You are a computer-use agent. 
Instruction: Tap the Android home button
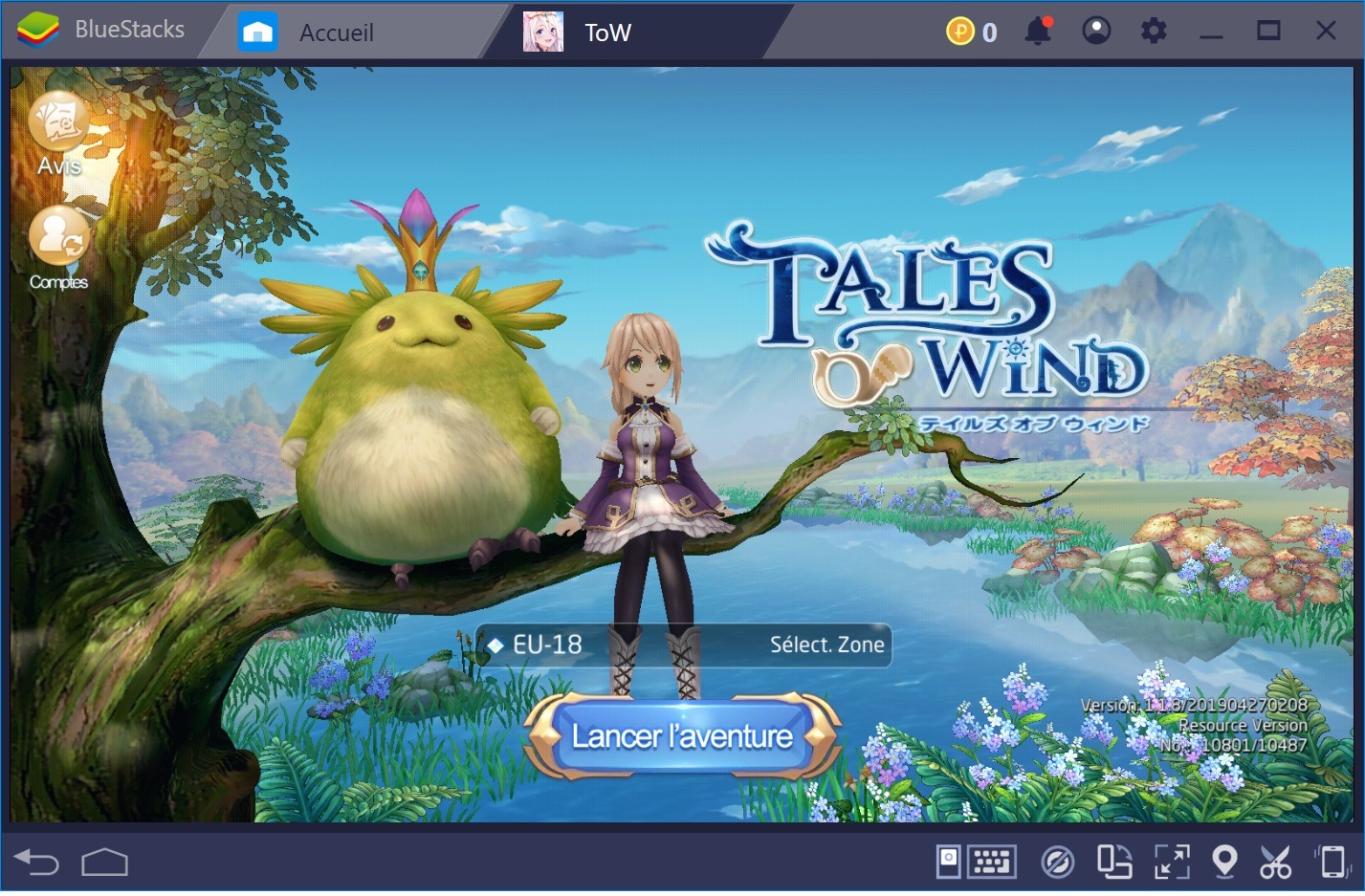[104, 863]
